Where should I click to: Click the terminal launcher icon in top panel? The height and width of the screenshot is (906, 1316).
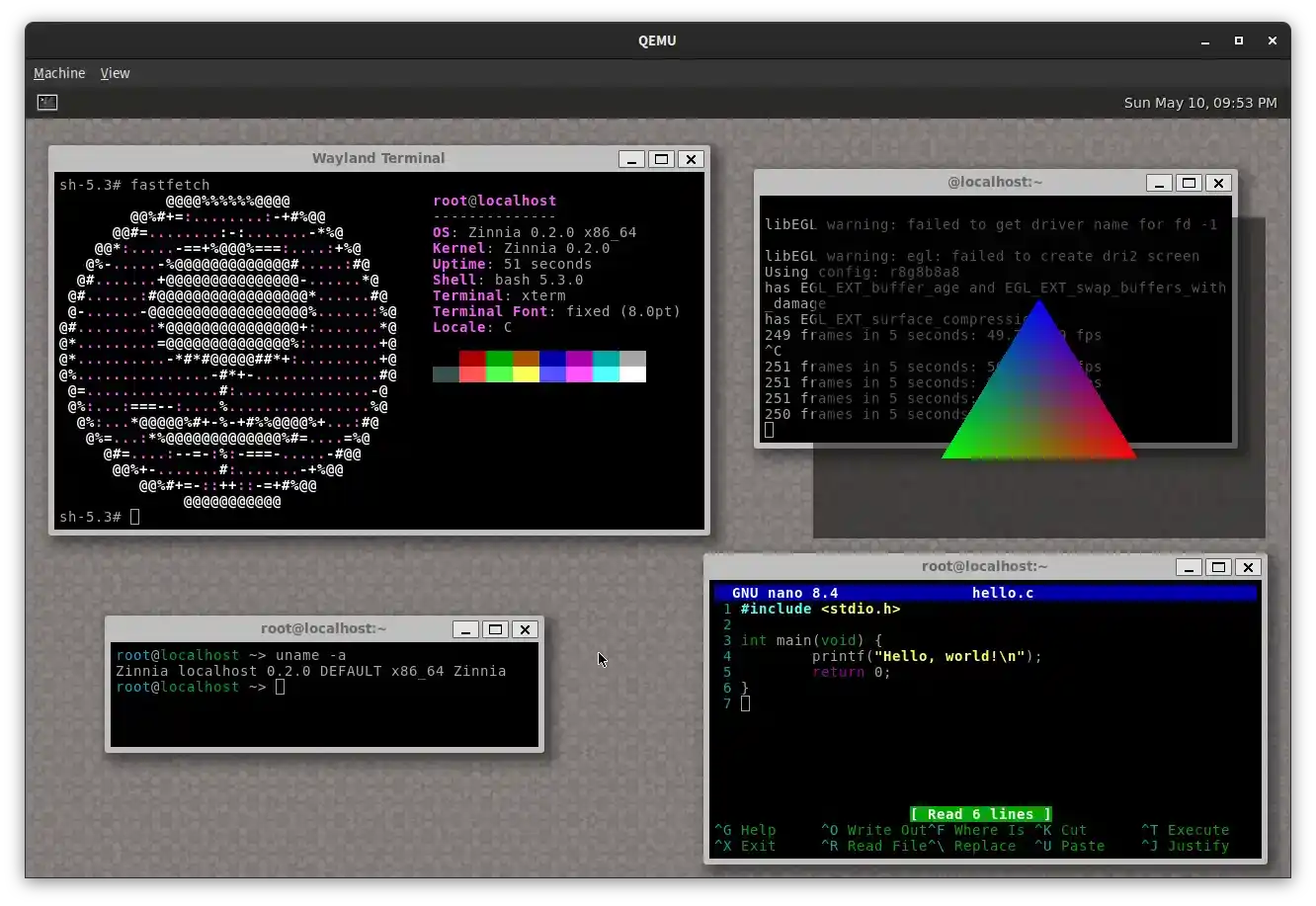47,102
